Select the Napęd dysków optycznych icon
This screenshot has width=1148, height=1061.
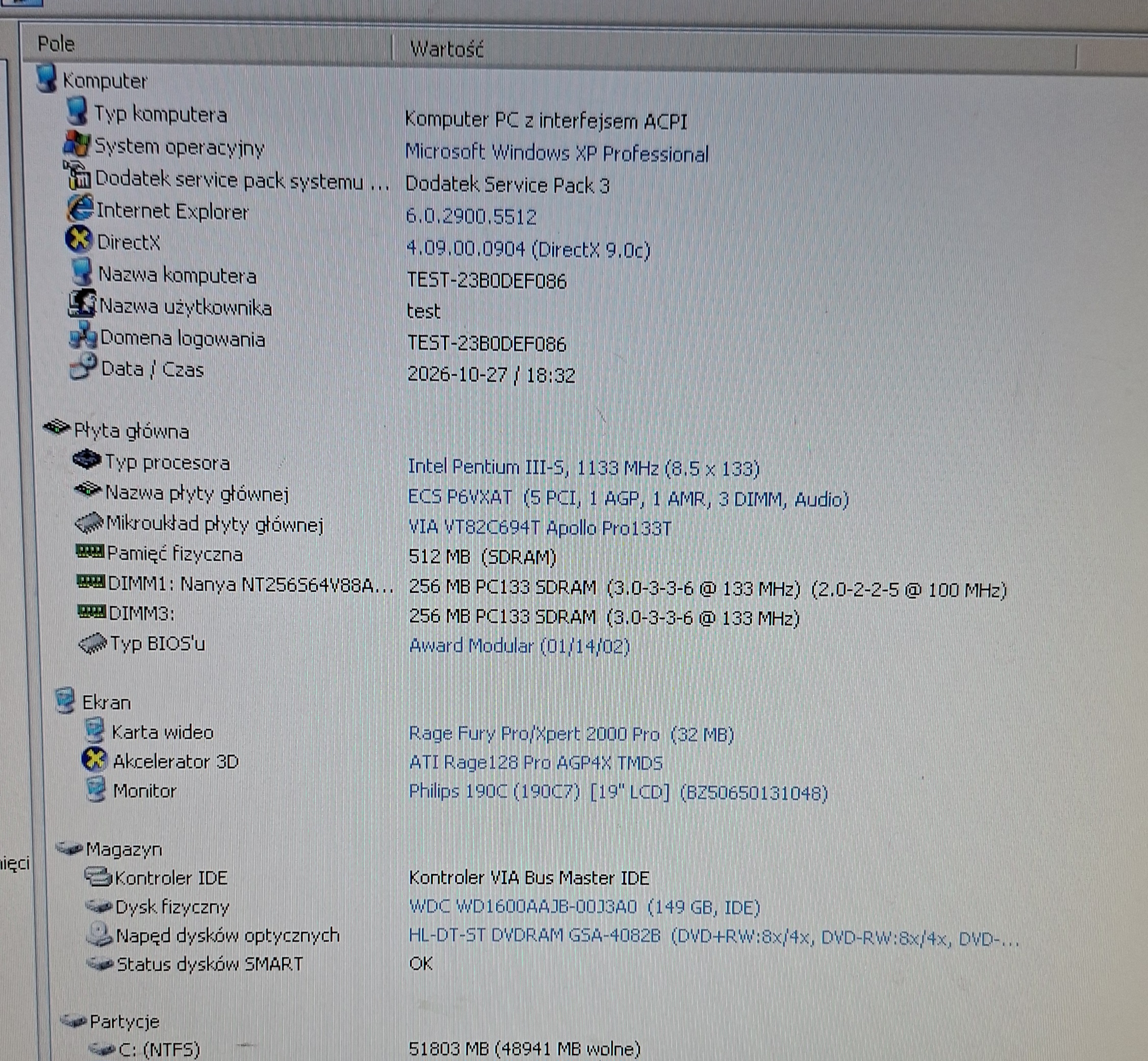pos(99,934)
